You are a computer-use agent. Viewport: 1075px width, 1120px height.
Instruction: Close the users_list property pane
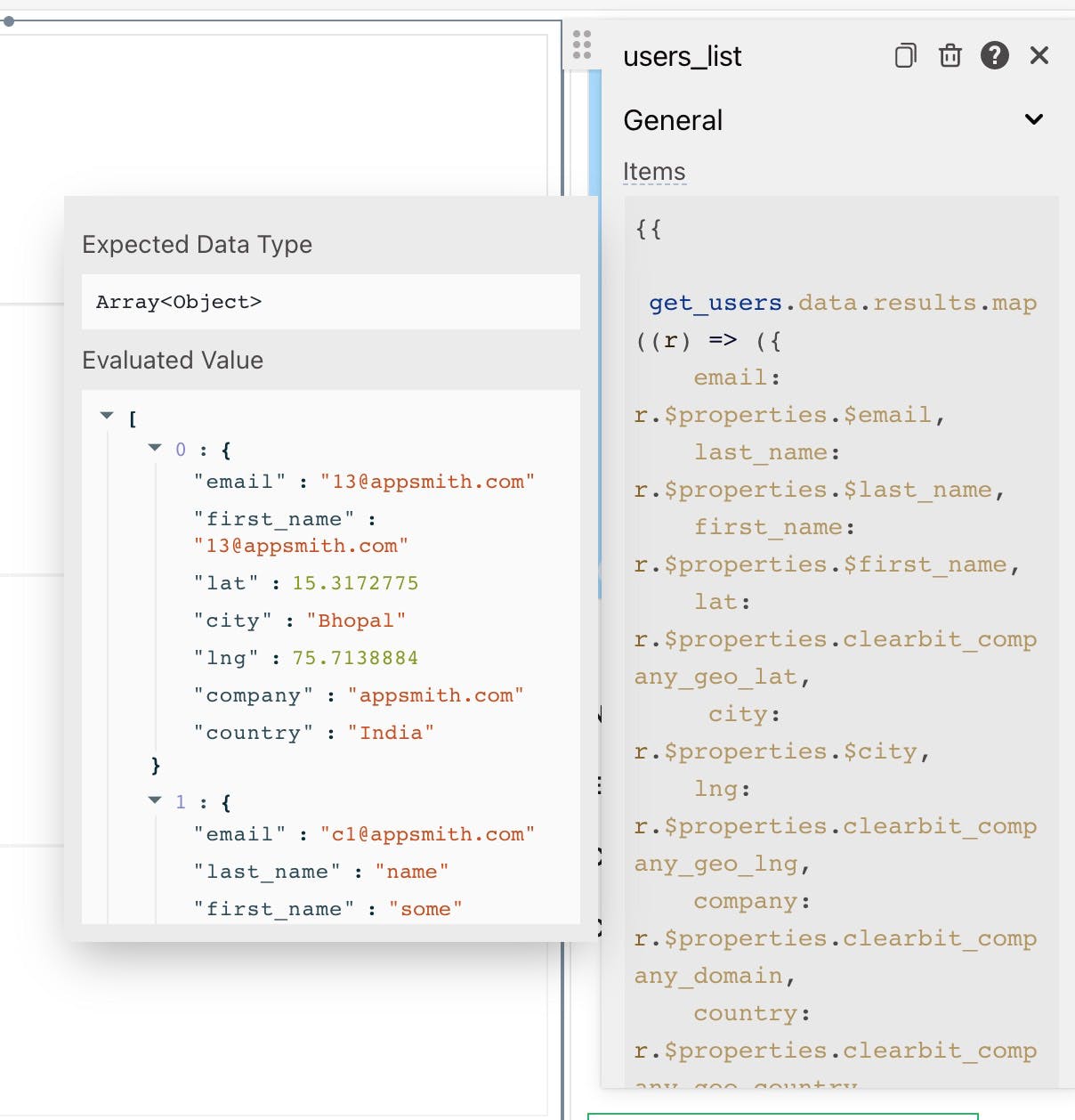click(x=1039, y=56)
